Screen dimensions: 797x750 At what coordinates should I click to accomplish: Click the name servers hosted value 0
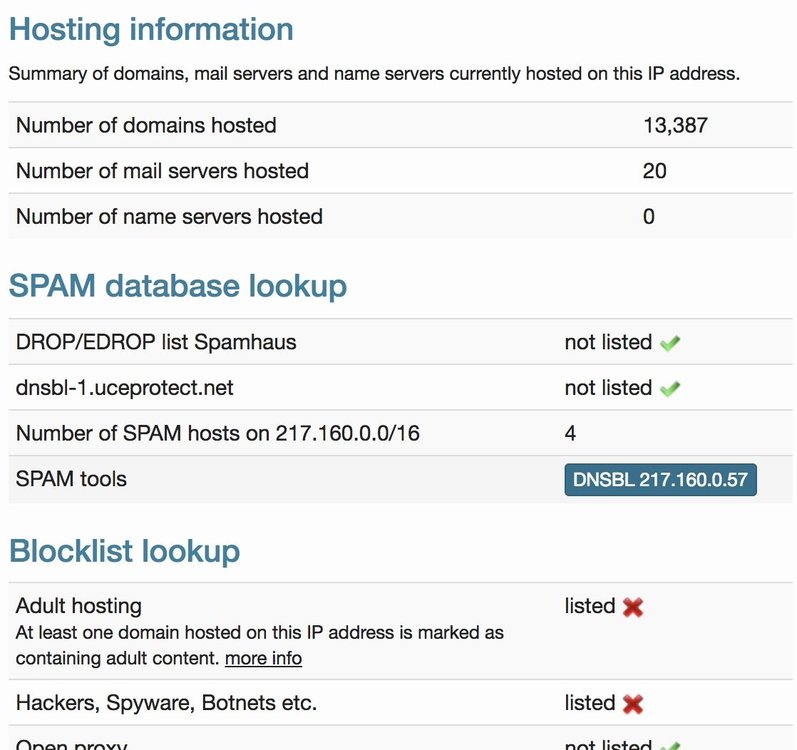tap(649, 216)
